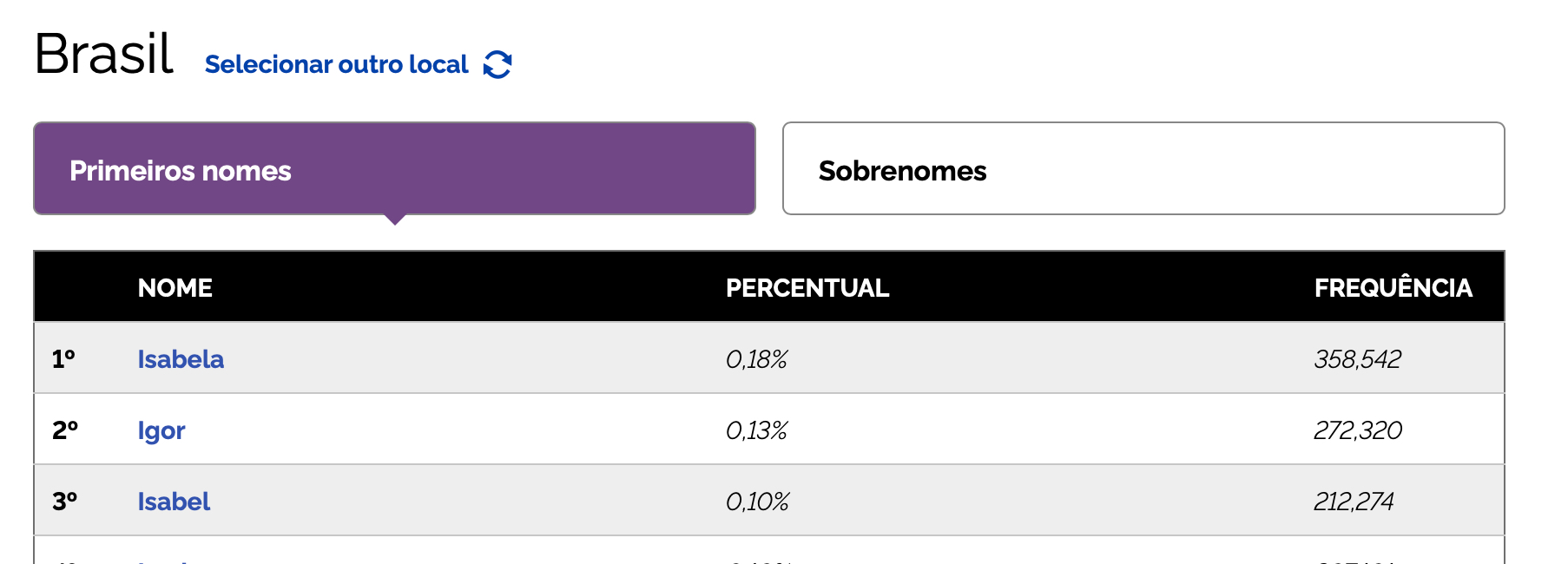
Task: Switch to the Sobrenomes tab
Action: (x=1143, y=168)
